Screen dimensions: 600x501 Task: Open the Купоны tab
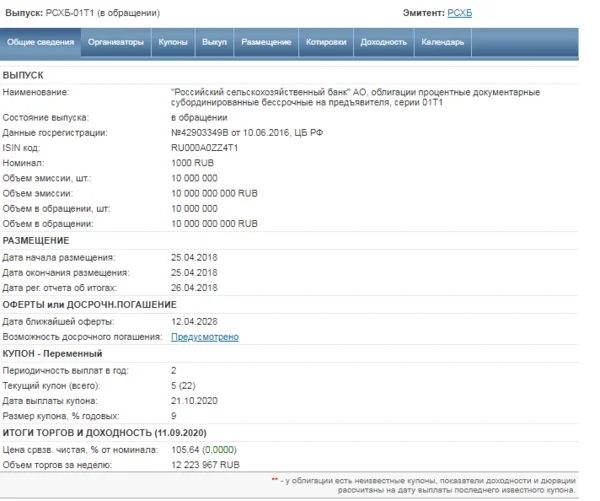[173, 42]
